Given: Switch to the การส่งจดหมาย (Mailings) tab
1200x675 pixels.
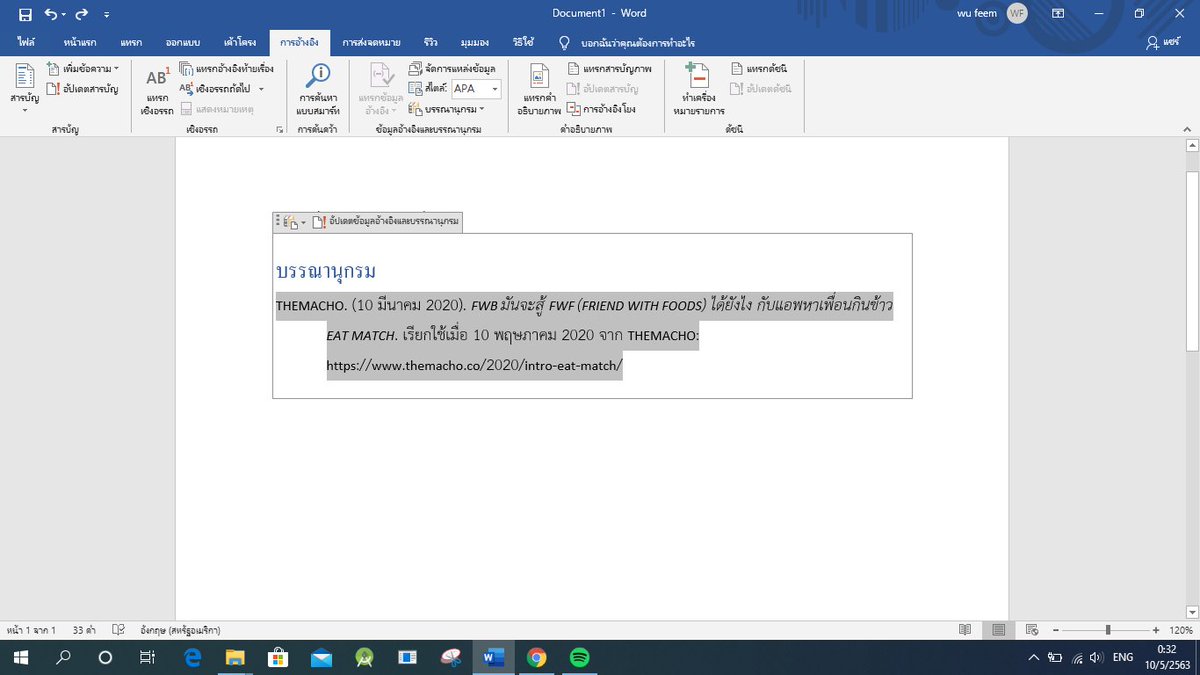Looking at the screenshot, I should 371,43.
